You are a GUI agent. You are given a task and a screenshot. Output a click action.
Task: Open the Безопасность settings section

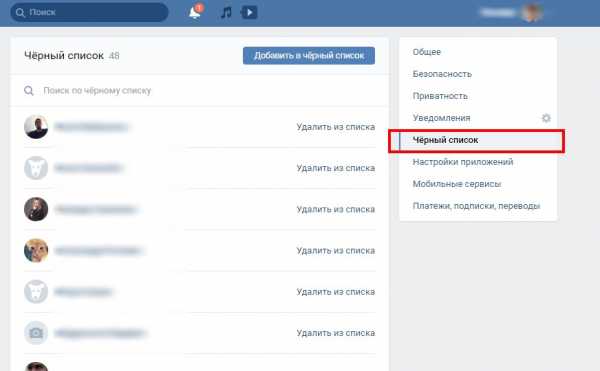pos(442,74)
